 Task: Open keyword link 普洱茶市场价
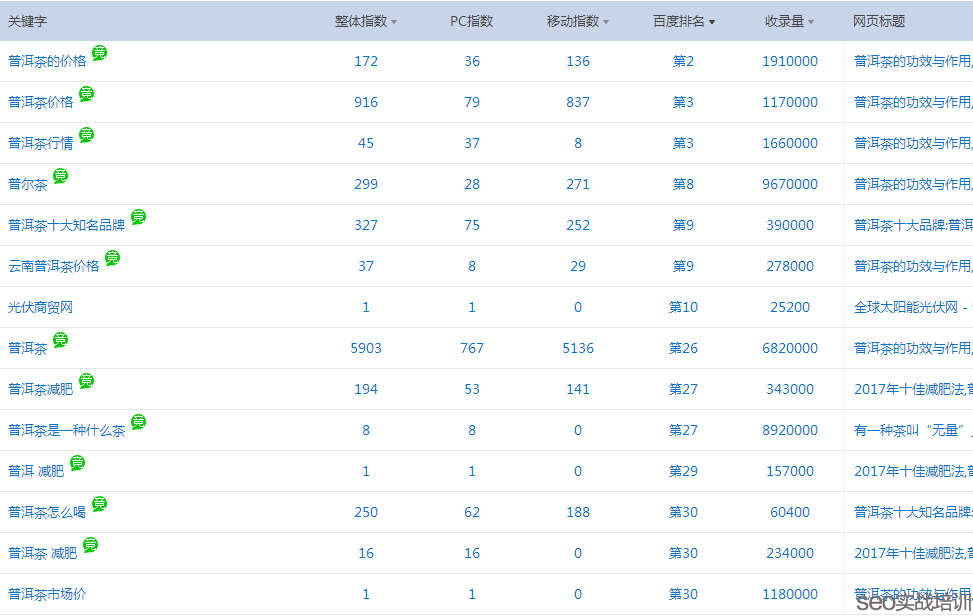47,594
